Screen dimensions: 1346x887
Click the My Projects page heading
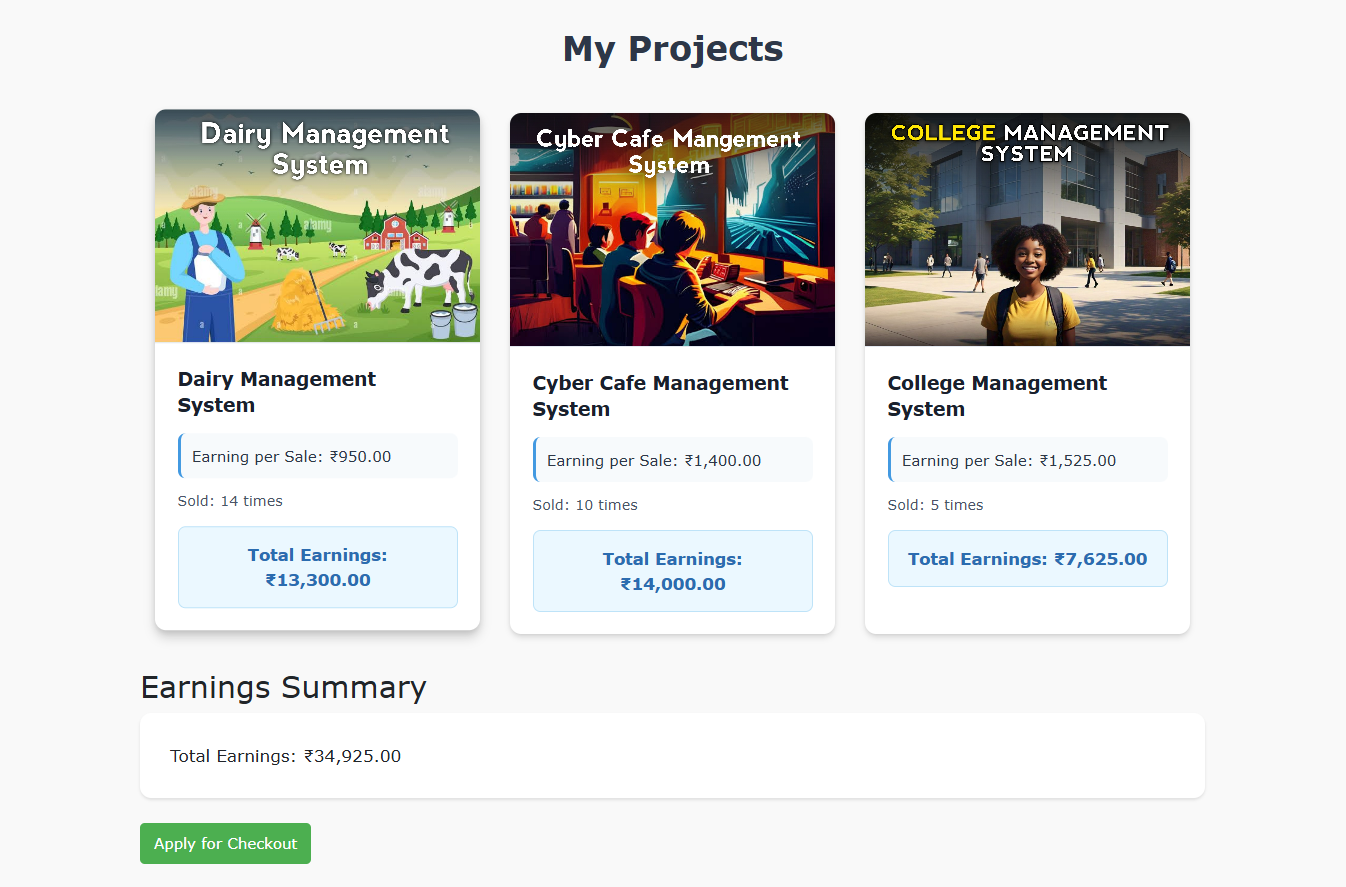(x=672, y=47)
